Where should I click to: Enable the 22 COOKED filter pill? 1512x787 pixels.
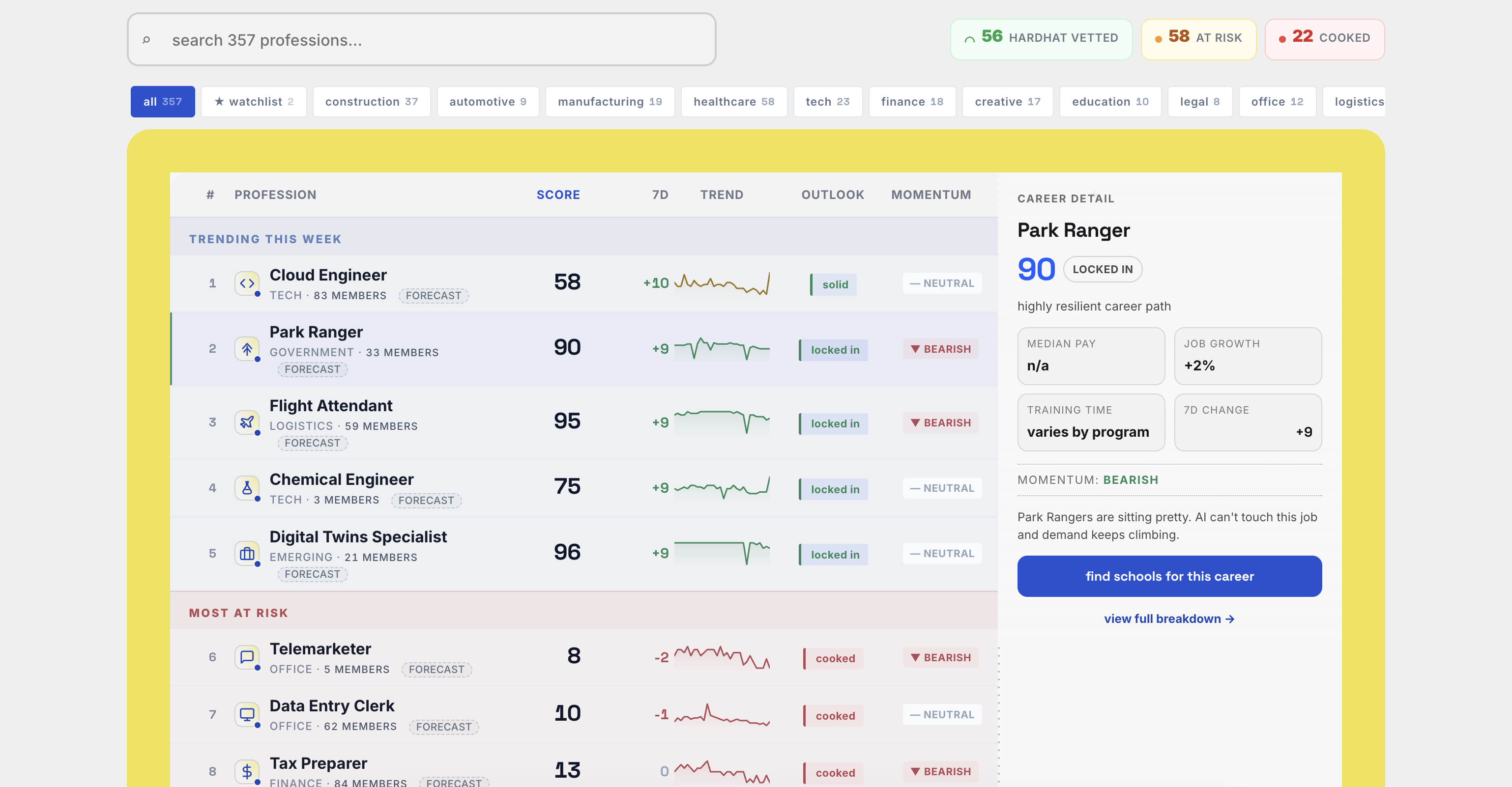click(x=1325, y=39)
